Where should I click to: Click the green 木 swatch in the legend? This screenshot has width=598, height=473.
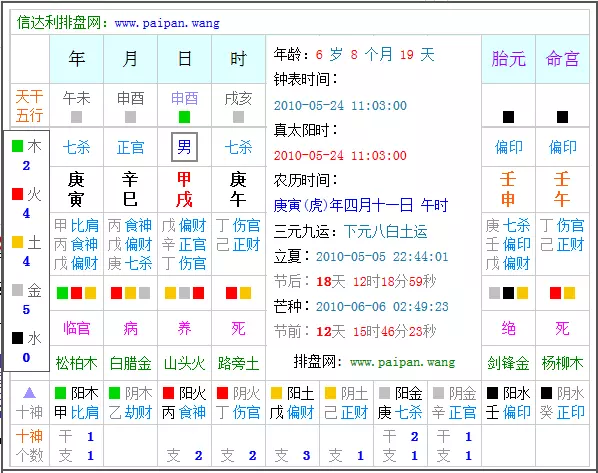[x=18, y=146]
